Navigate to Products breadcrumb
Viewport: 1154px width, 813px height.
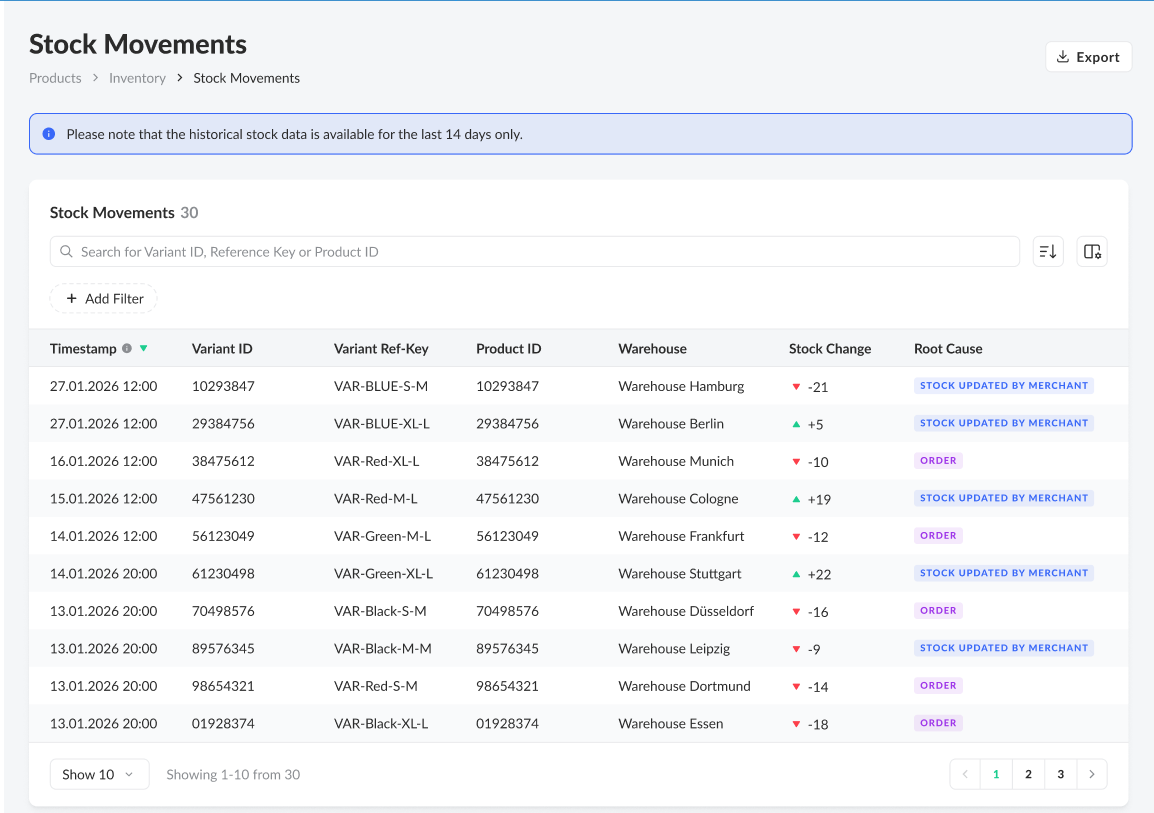point(55,78)
